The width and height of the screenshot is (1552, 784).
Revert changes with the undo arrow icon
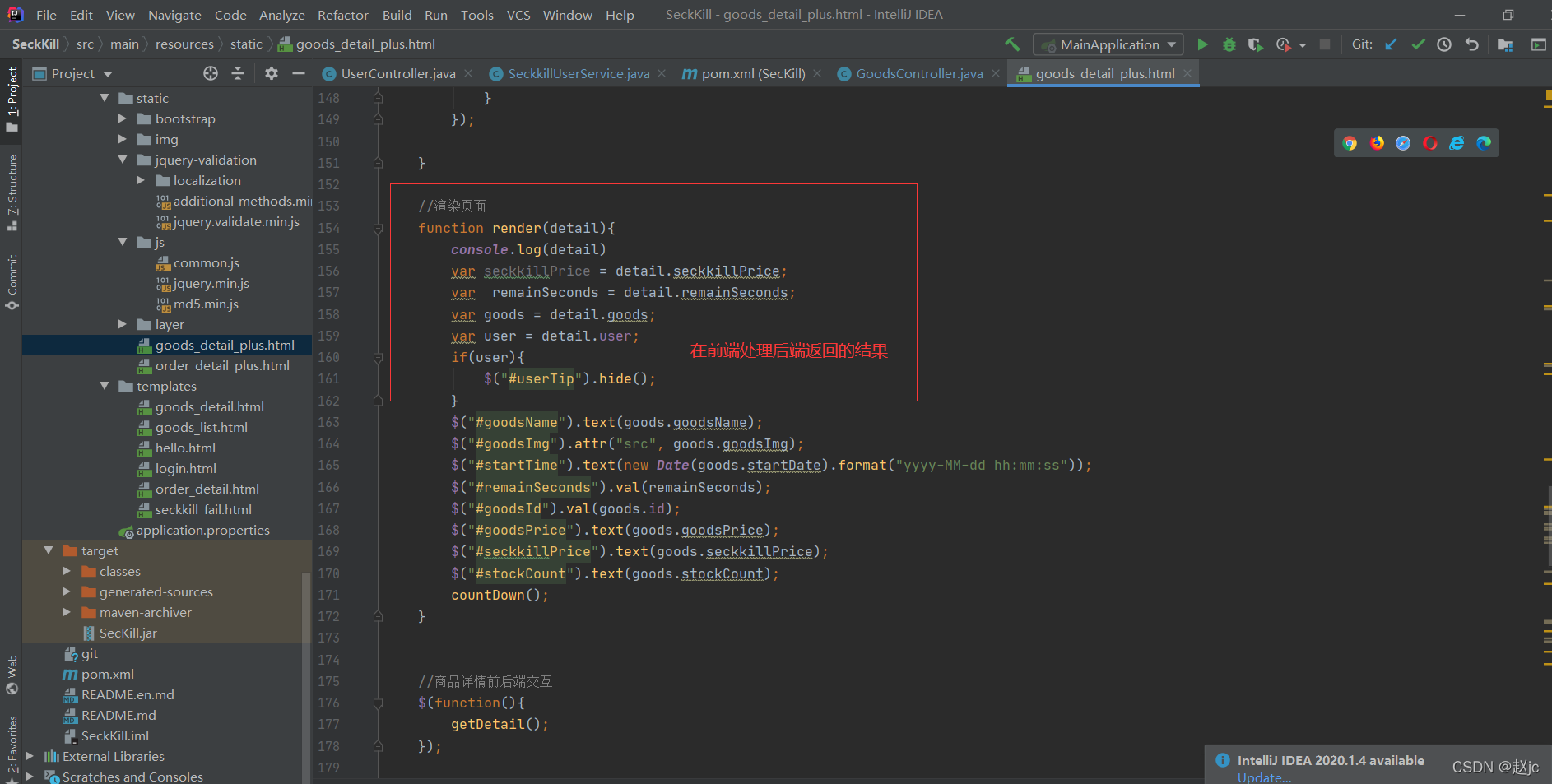[1471, 44]
